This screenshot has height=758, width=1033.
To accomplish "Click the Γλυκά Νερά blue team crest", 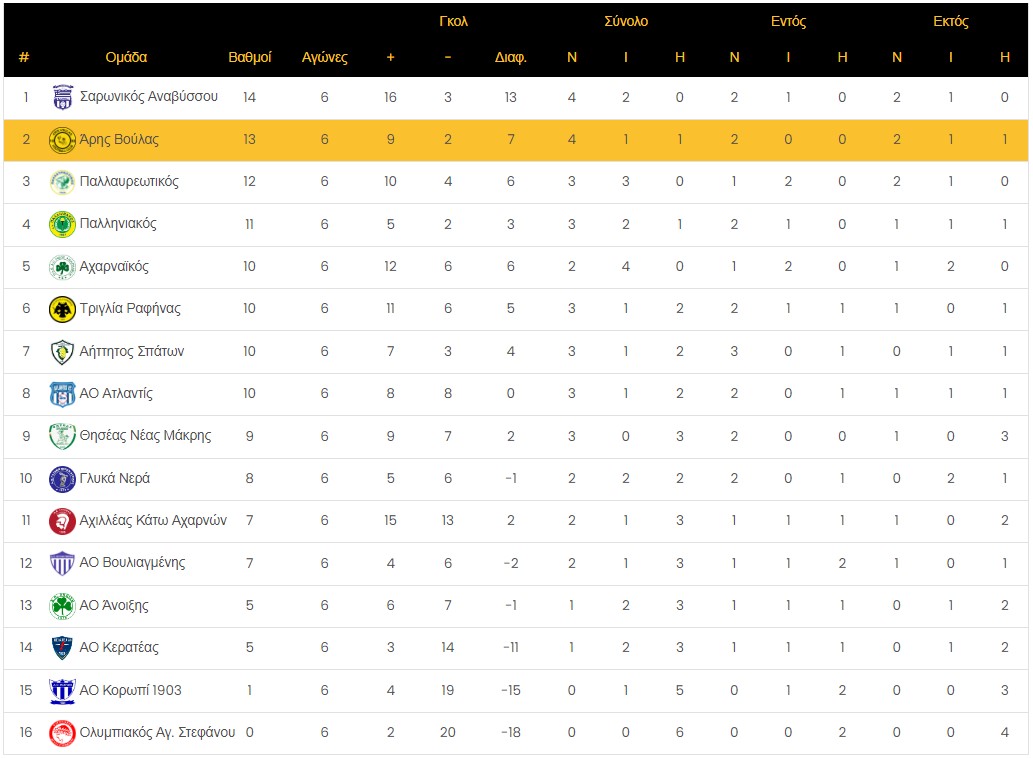I will [x=62, y=479].
